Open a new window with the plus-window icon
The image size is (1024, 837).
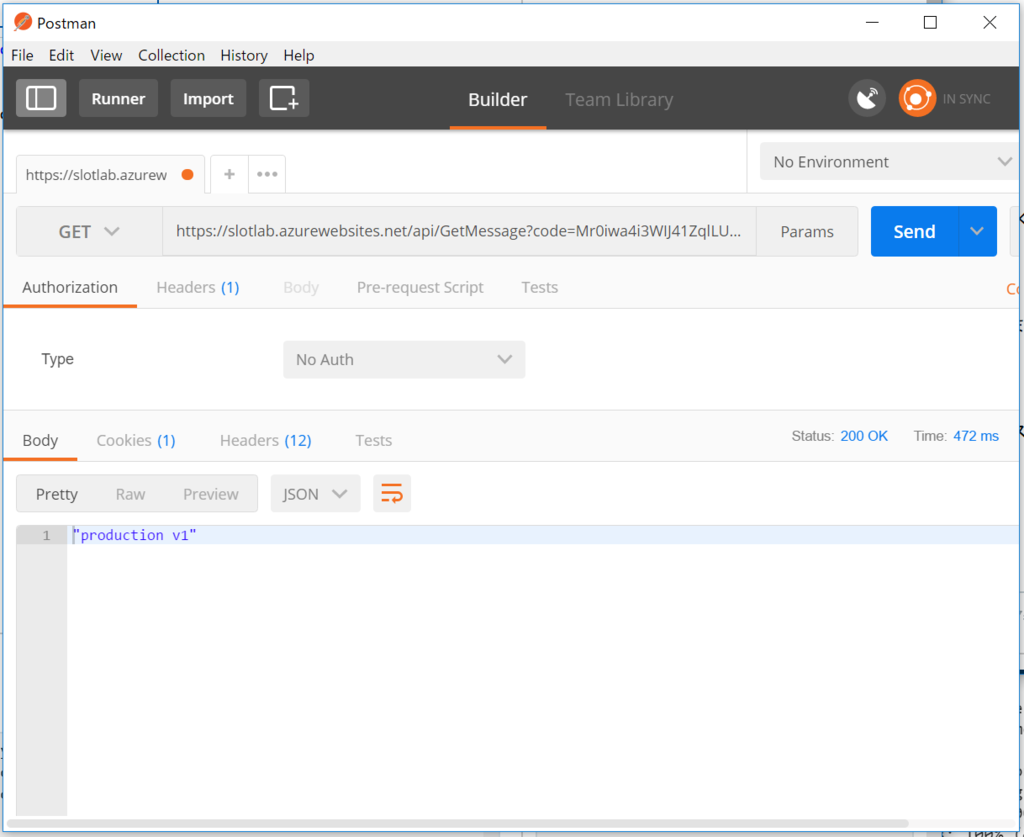(284, 99)
